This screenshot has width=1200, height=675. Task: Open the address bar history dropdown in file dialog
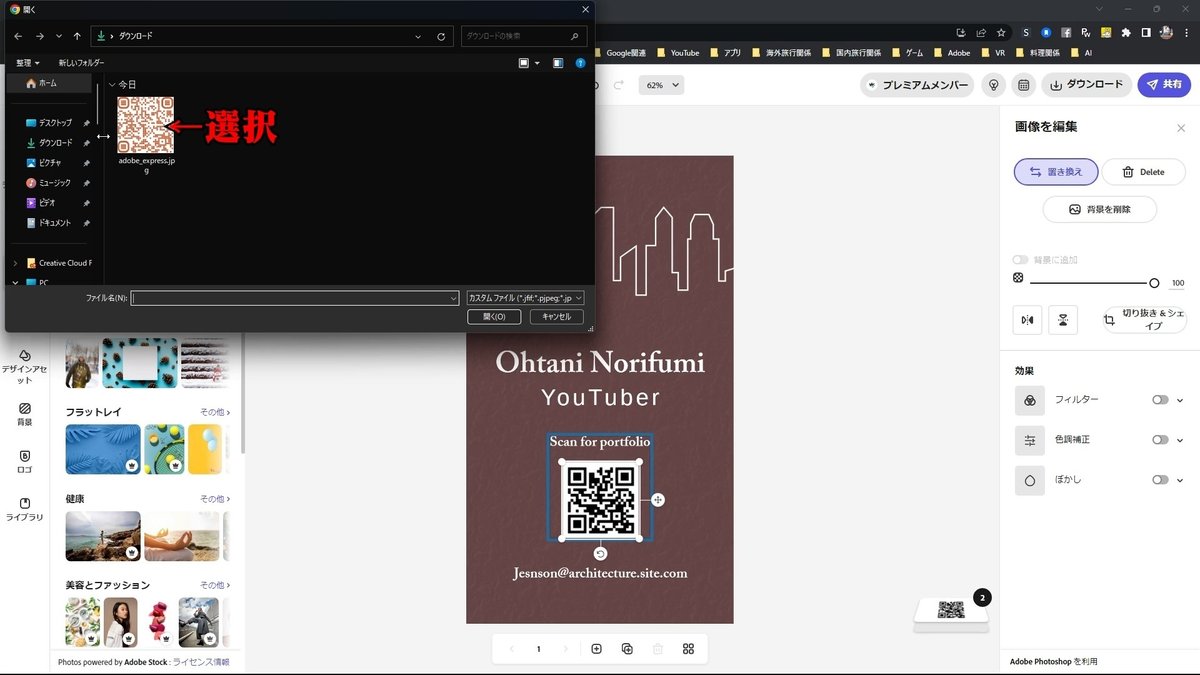419,36
